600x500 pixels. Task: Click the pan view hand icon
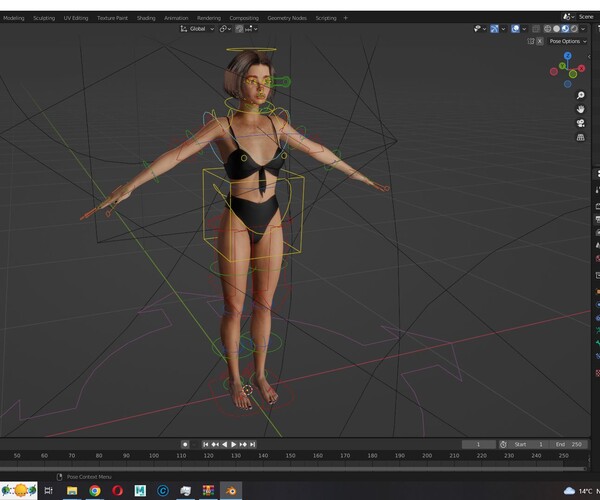[x=580, y=109]
